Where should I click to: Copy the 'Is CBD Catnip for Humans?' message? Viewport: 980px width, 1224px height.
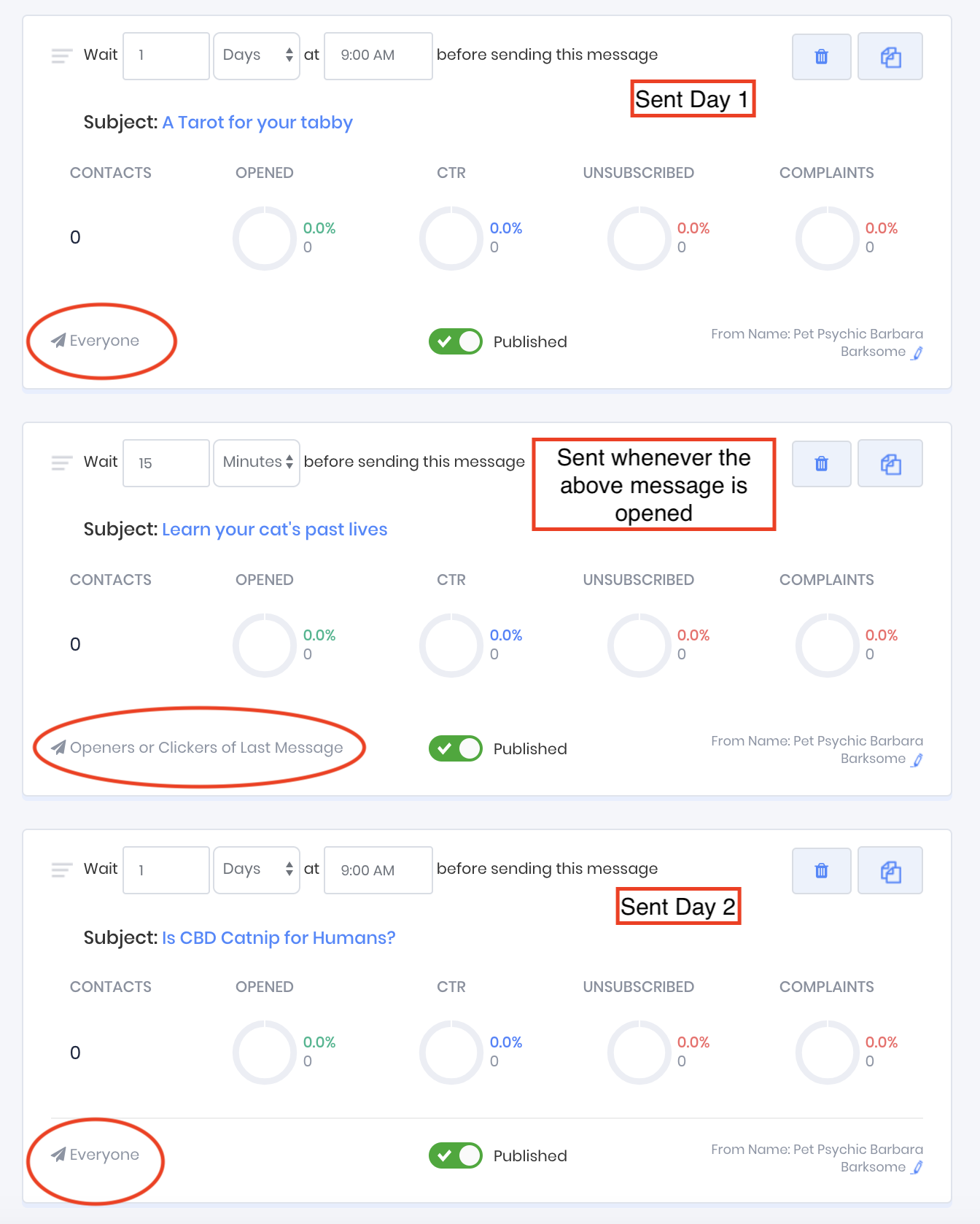coord(890,871)
